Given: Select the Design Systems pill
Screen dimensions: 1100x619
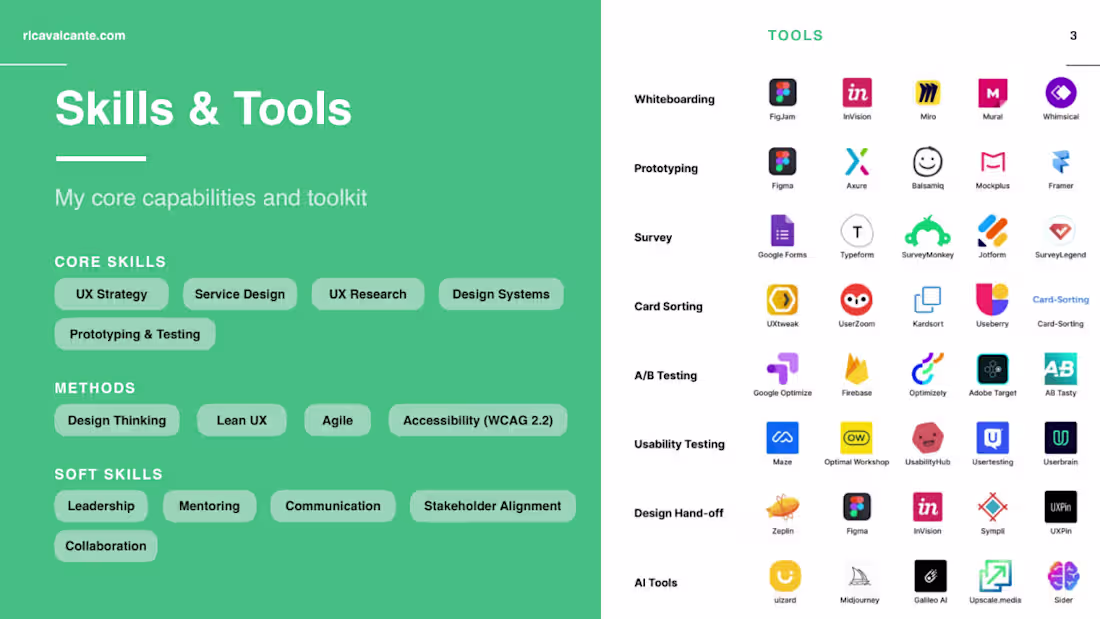Looking at the screenshot, I should [x=501, y=294].
